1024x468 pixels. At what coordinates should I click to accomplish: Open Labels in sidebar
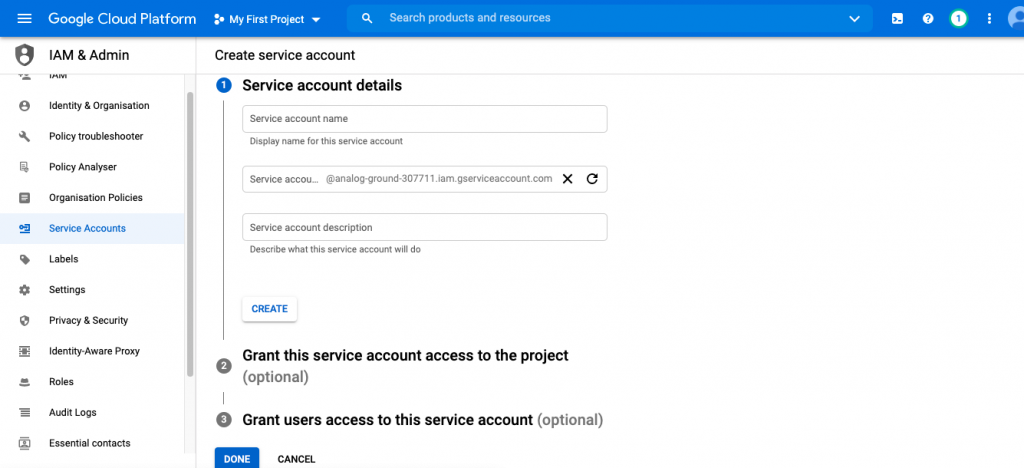[92, 259]
